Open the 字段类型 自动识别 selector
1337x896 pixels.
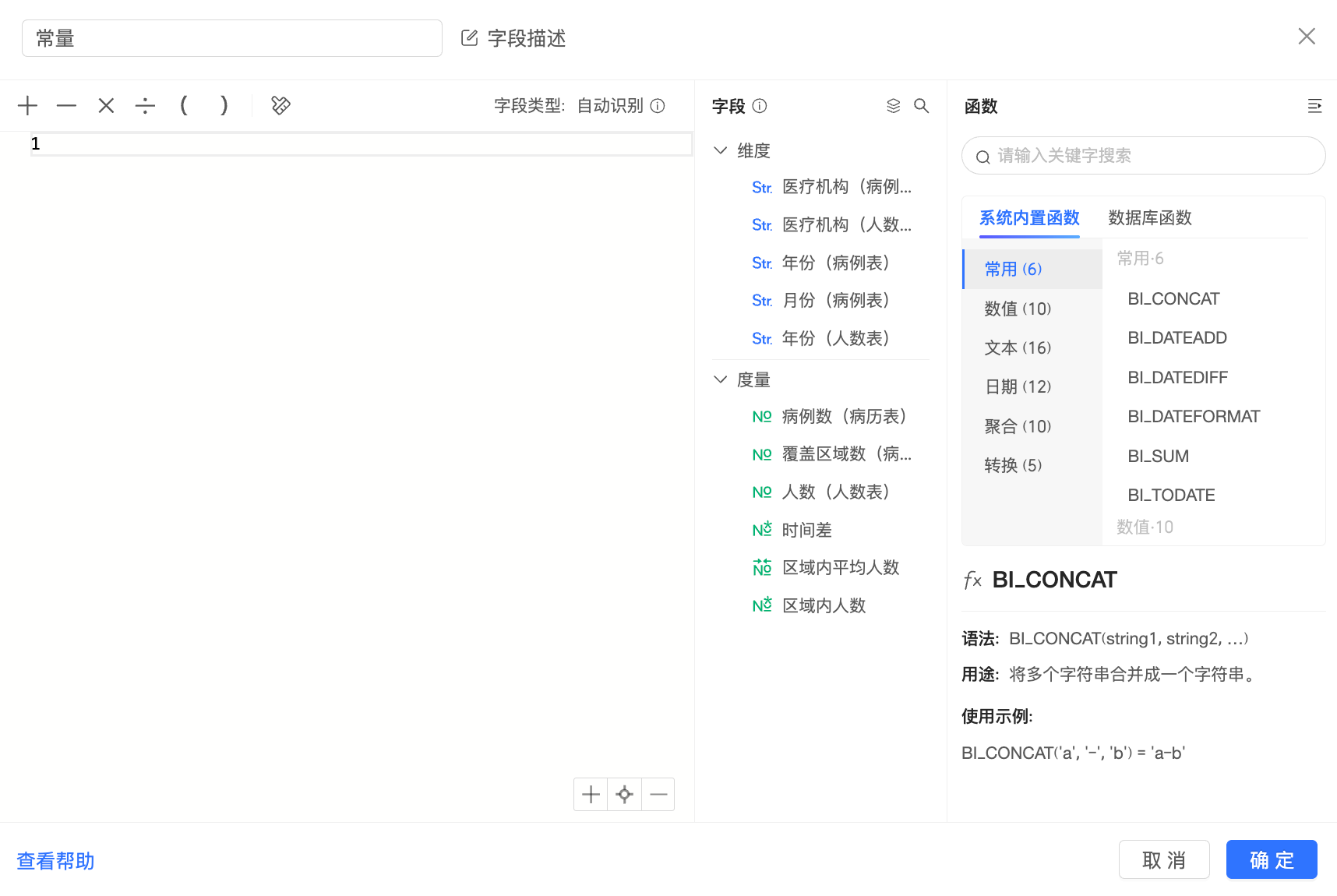610,106
